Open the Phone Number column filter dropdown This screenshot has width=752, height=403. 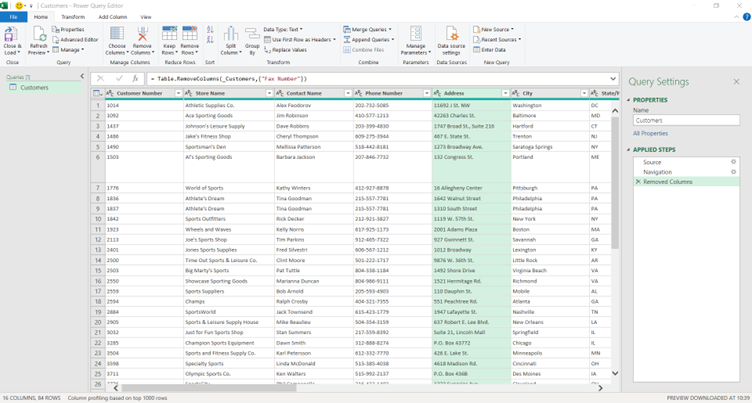(x=427, y=94)
